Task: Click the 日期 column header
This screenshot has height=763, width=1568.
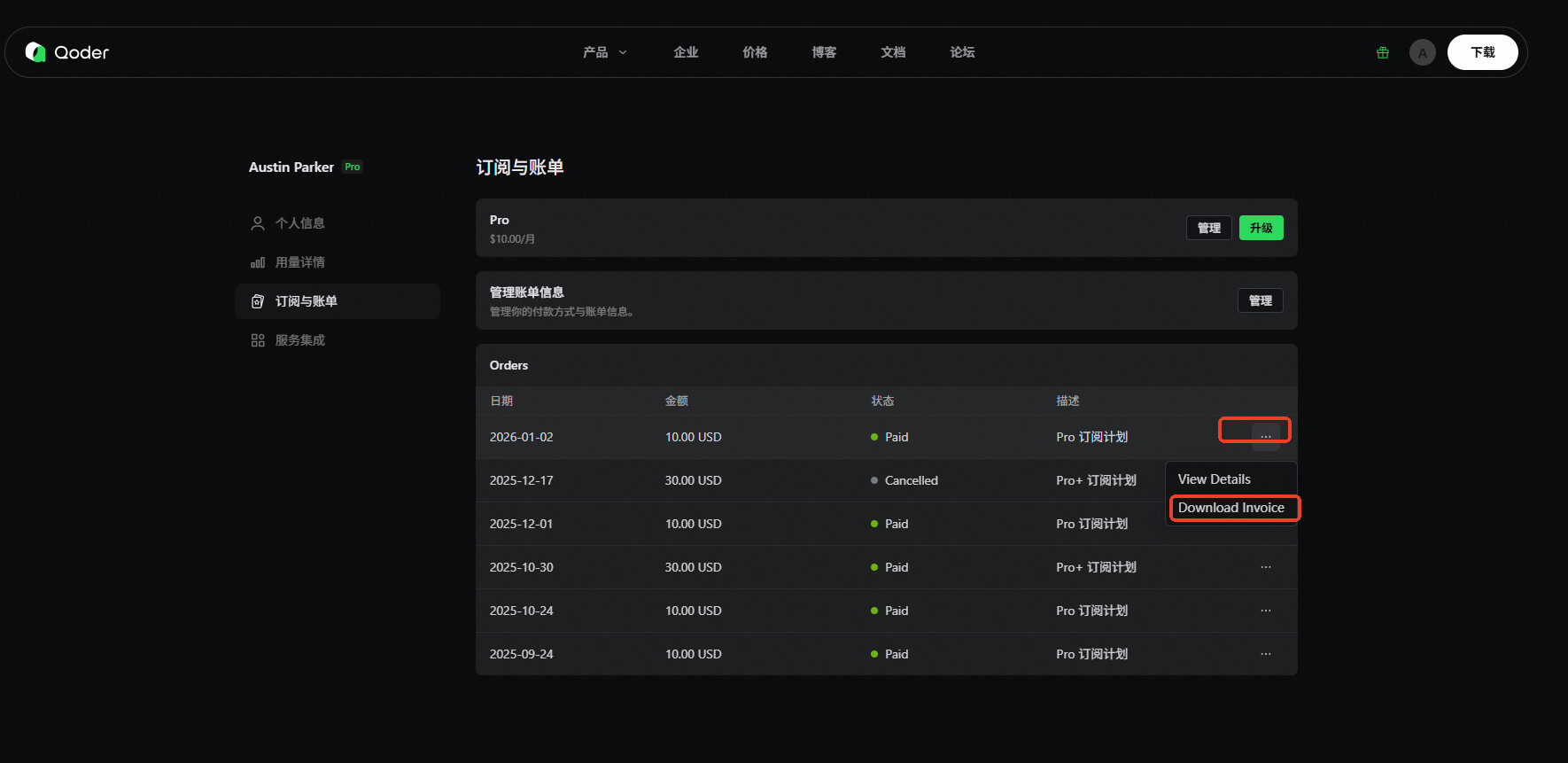Action: point(501,401)
